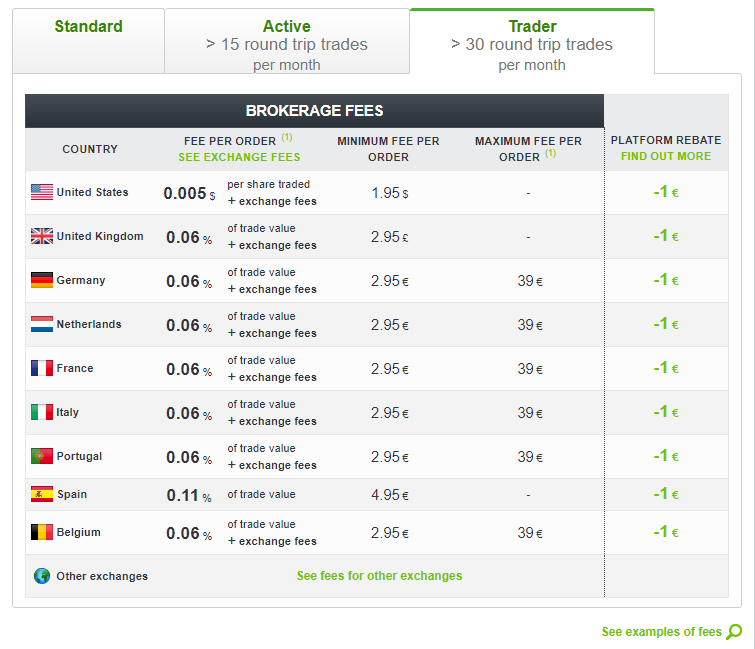Switch to the Standard pricing tab
This screenshot has width=755, height=649.
(x=89, y=27)
